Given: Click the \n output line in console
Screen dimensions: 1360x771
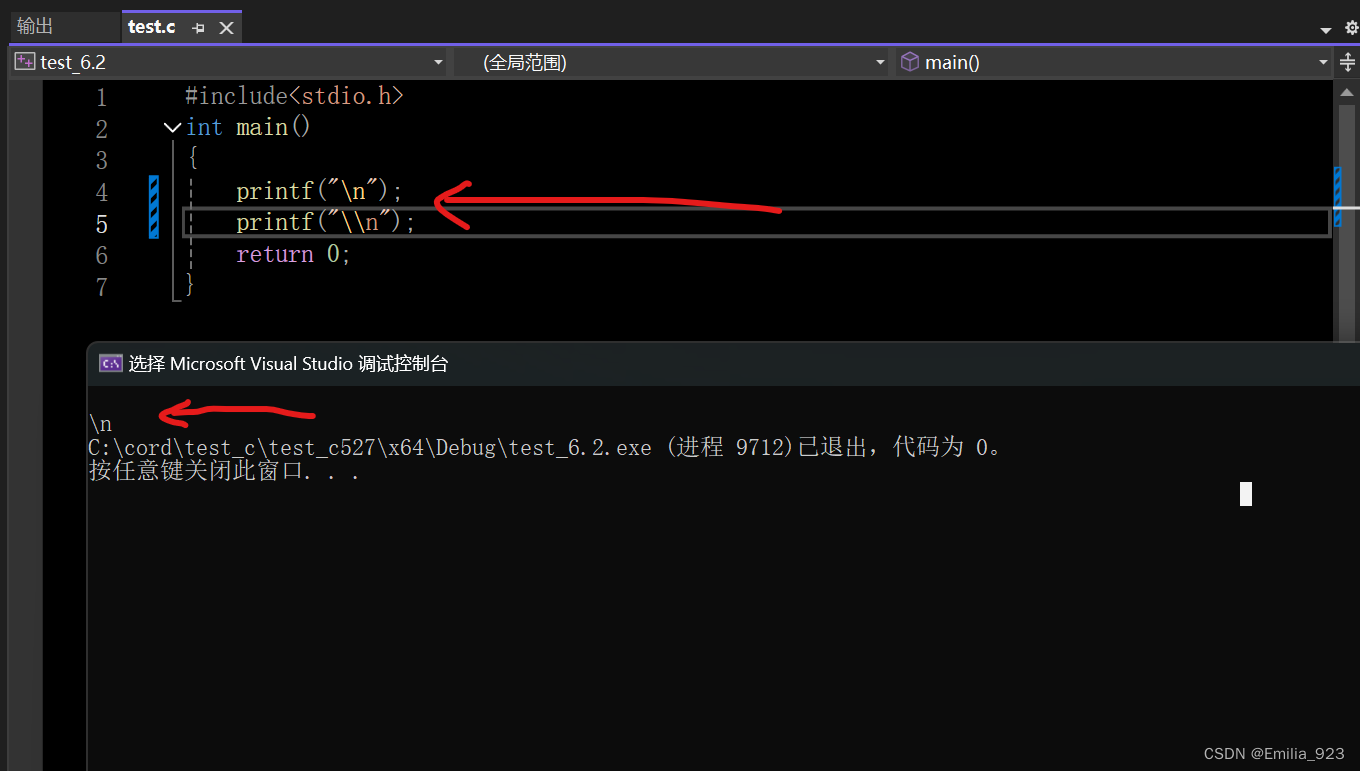Looking at the screenshot, I should click(100, 424).
